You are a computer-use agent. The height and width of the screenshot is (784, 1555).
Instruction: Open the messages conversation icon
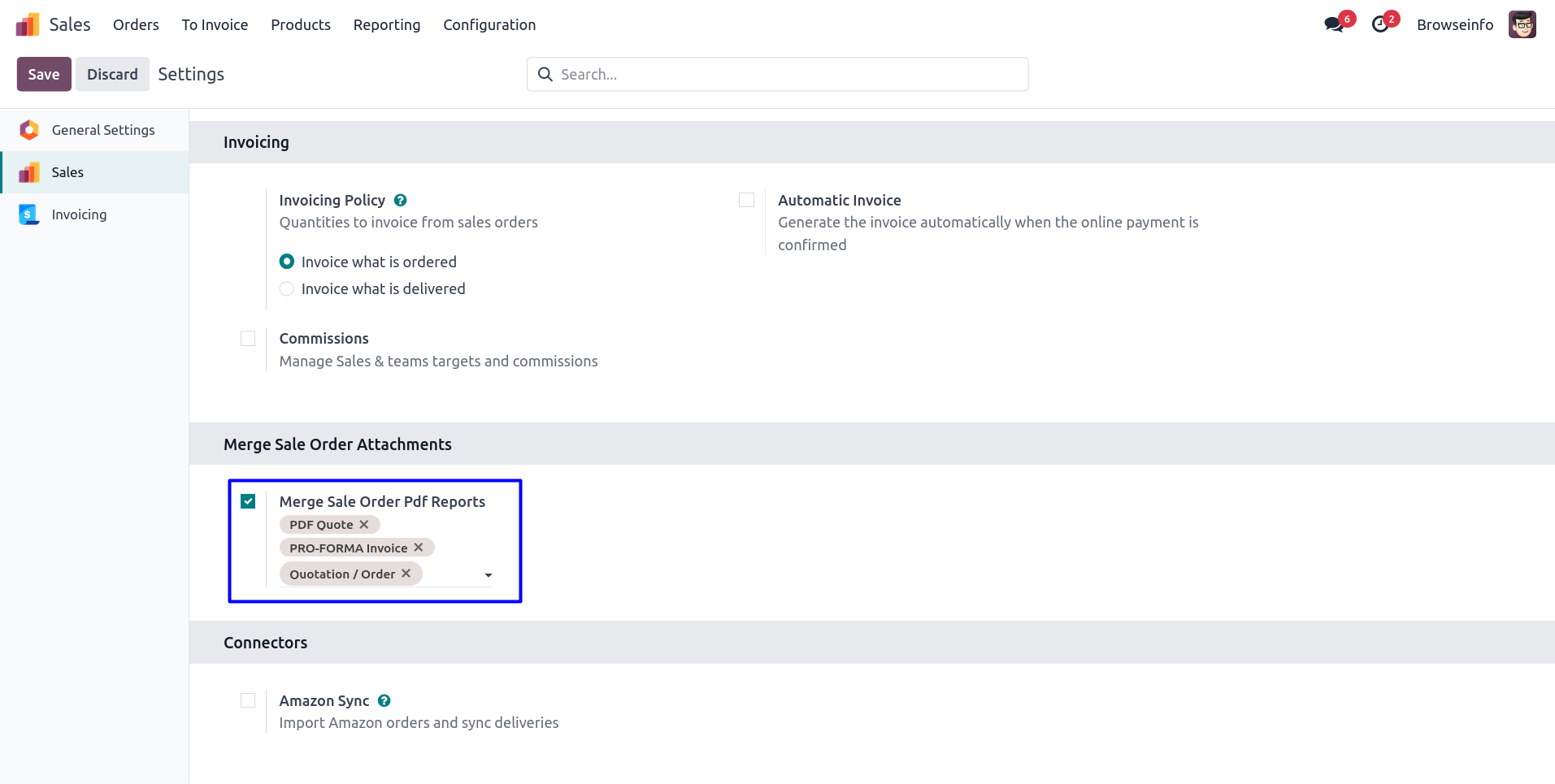coord(1333,24)
